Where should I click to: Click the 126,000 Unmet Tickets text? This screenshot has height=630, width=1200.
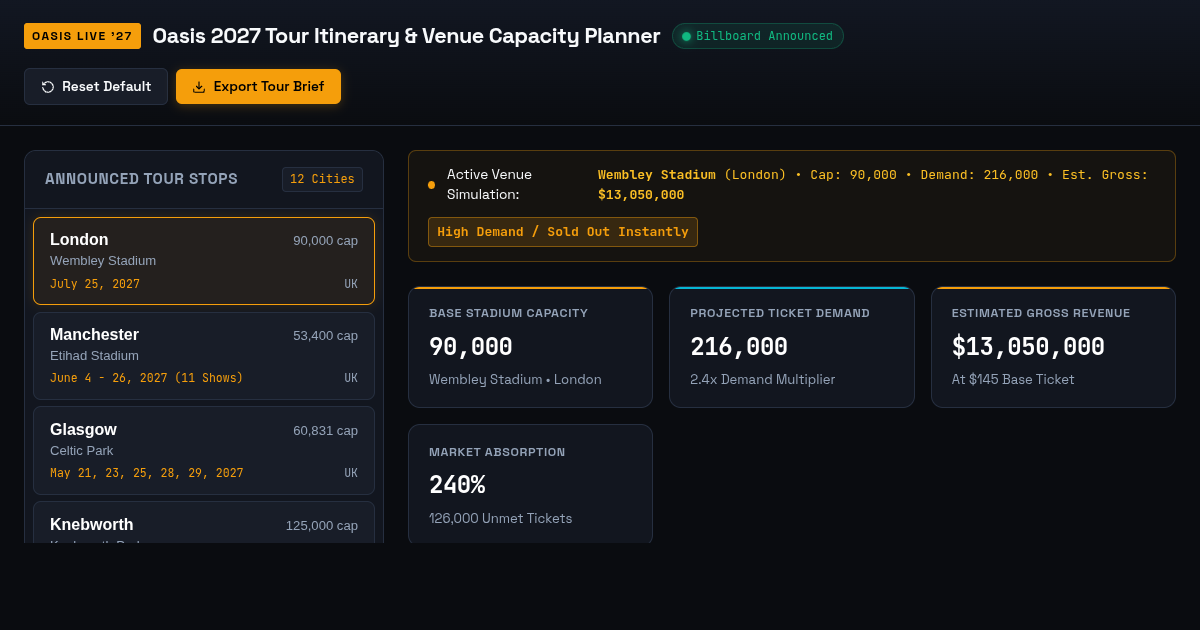(501, 518)
